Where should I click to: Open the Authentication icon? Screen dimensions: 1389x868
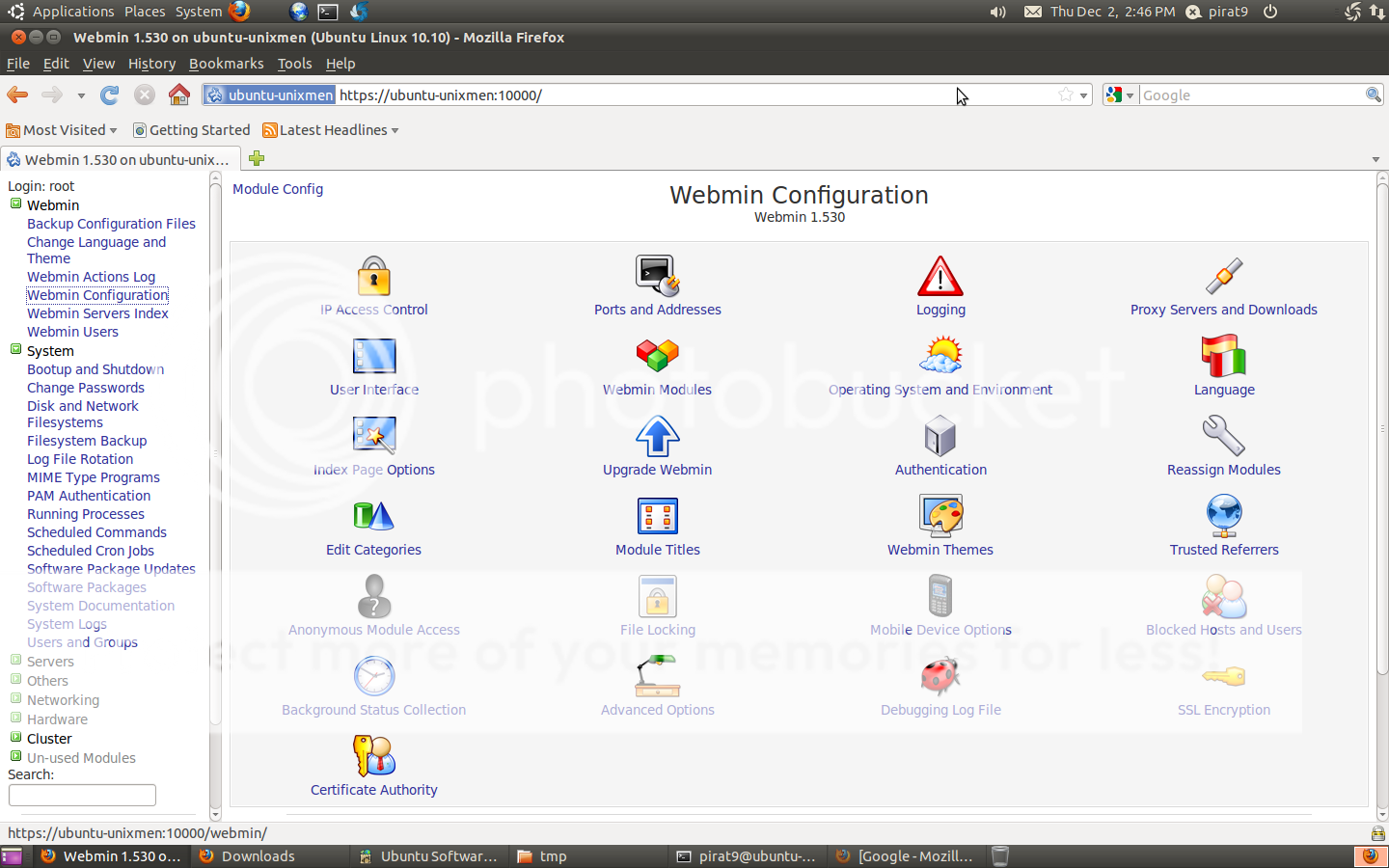[940, 436]
